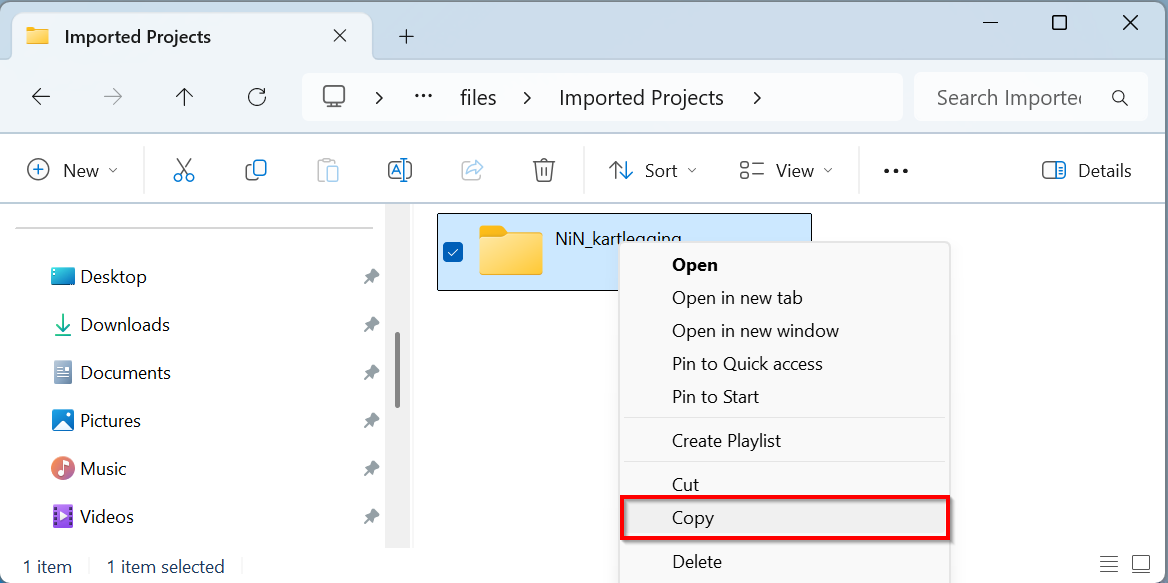Click the Delete trash can icon

click(543, 171)
